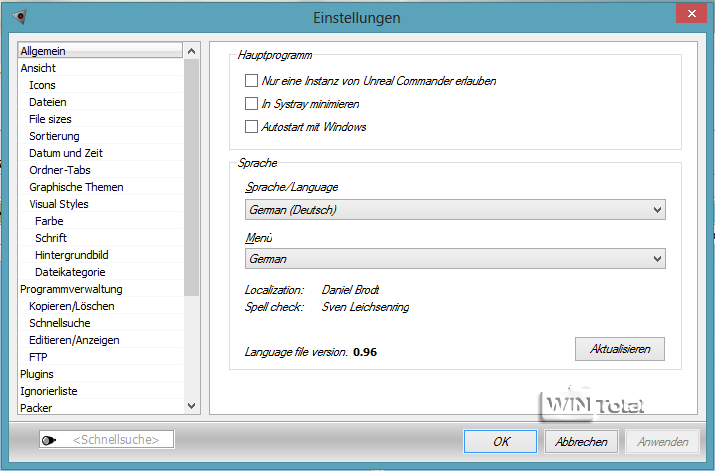
Task: Select Schrift settings entry
Action: tap(100, 238)
